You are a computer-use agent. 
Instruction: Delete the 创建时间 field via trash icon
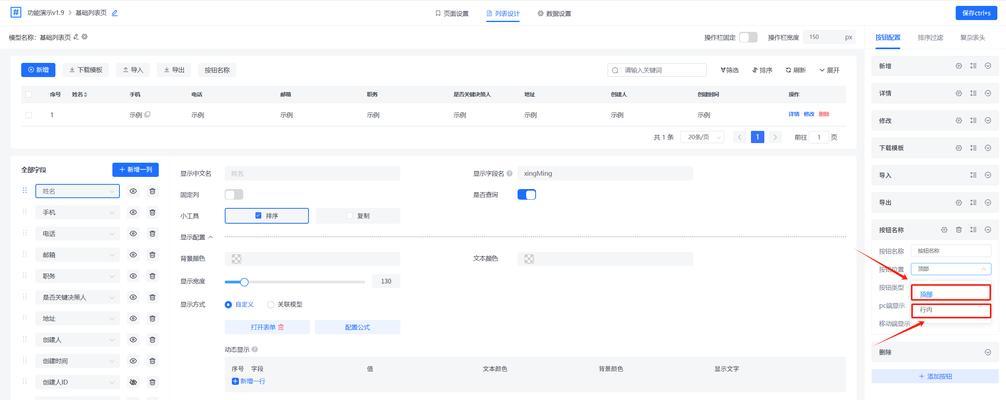pyautogui.click(x=152, y=361)
